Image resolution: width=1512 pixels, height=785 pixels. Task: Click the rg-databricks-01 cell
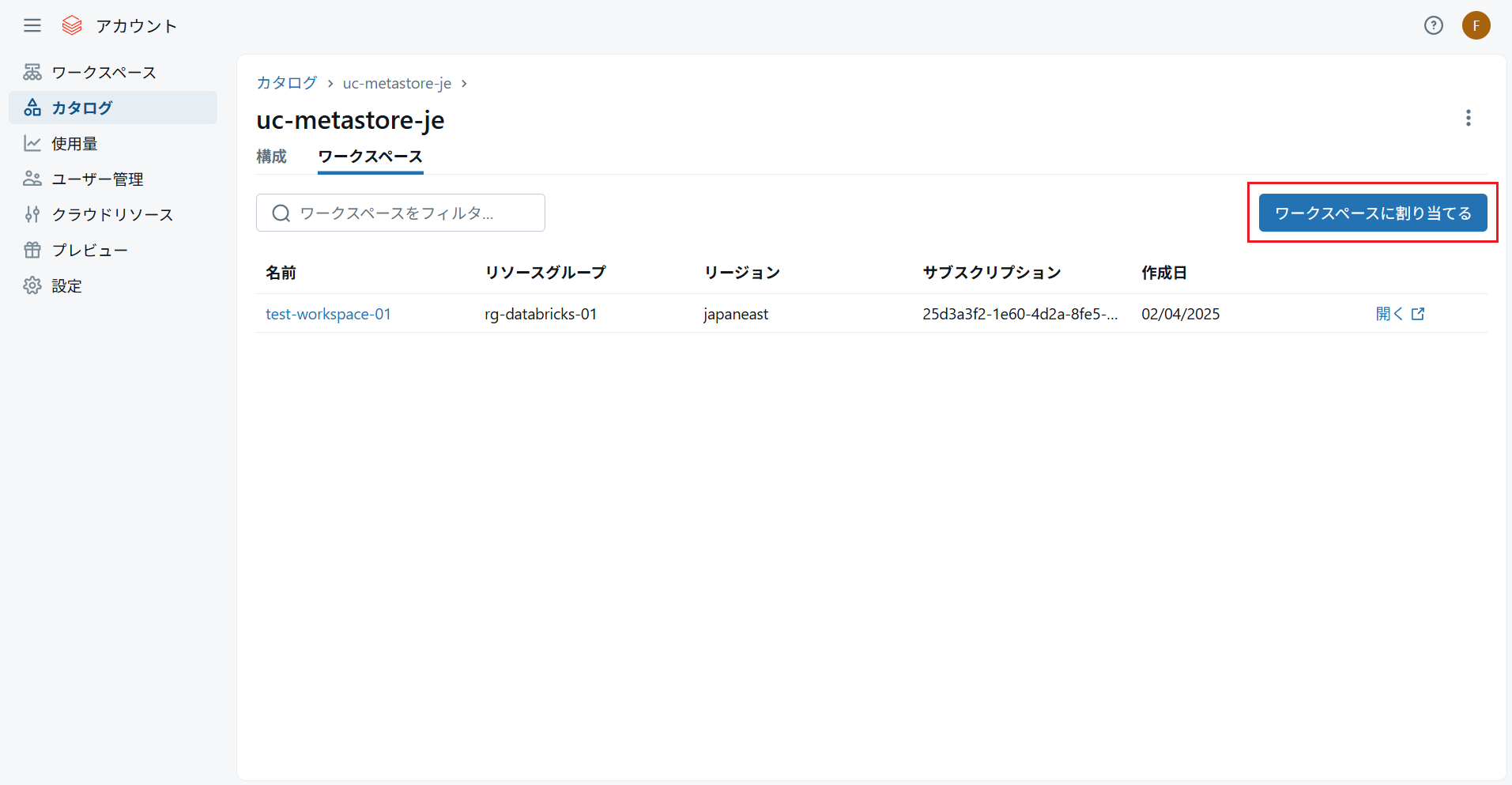pos(541,314)
